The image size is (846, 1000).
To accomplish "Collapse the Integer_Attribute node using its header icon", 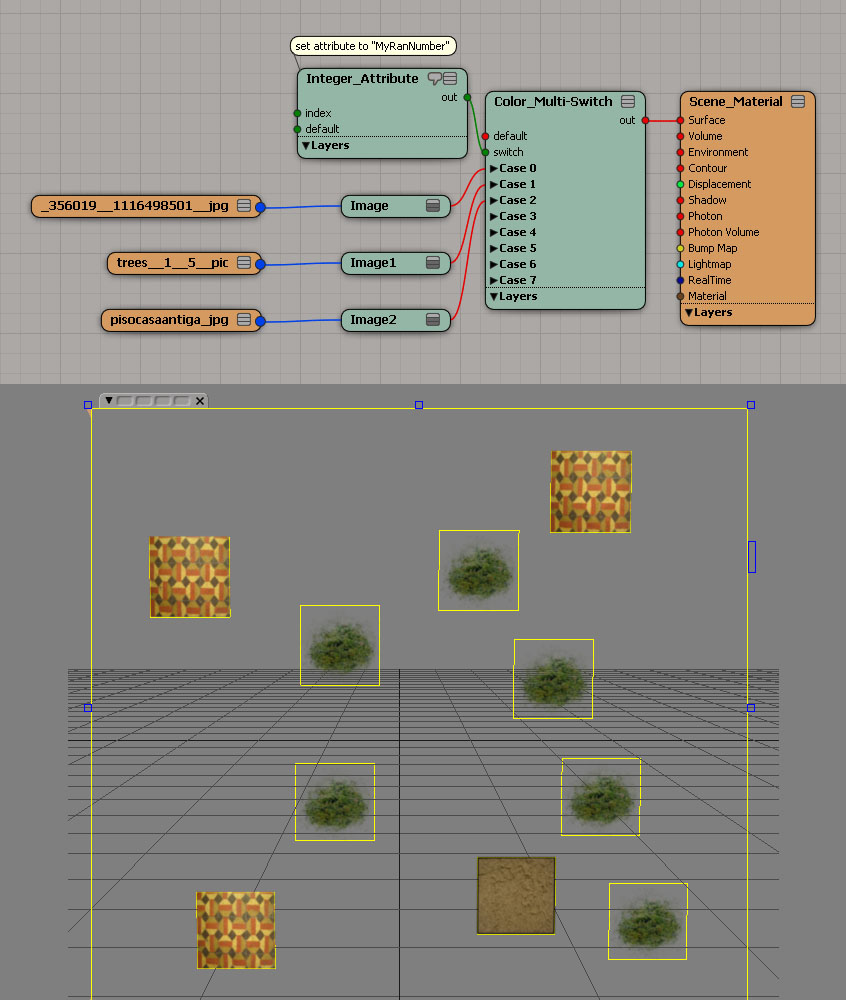I will (x=451, y=78).
